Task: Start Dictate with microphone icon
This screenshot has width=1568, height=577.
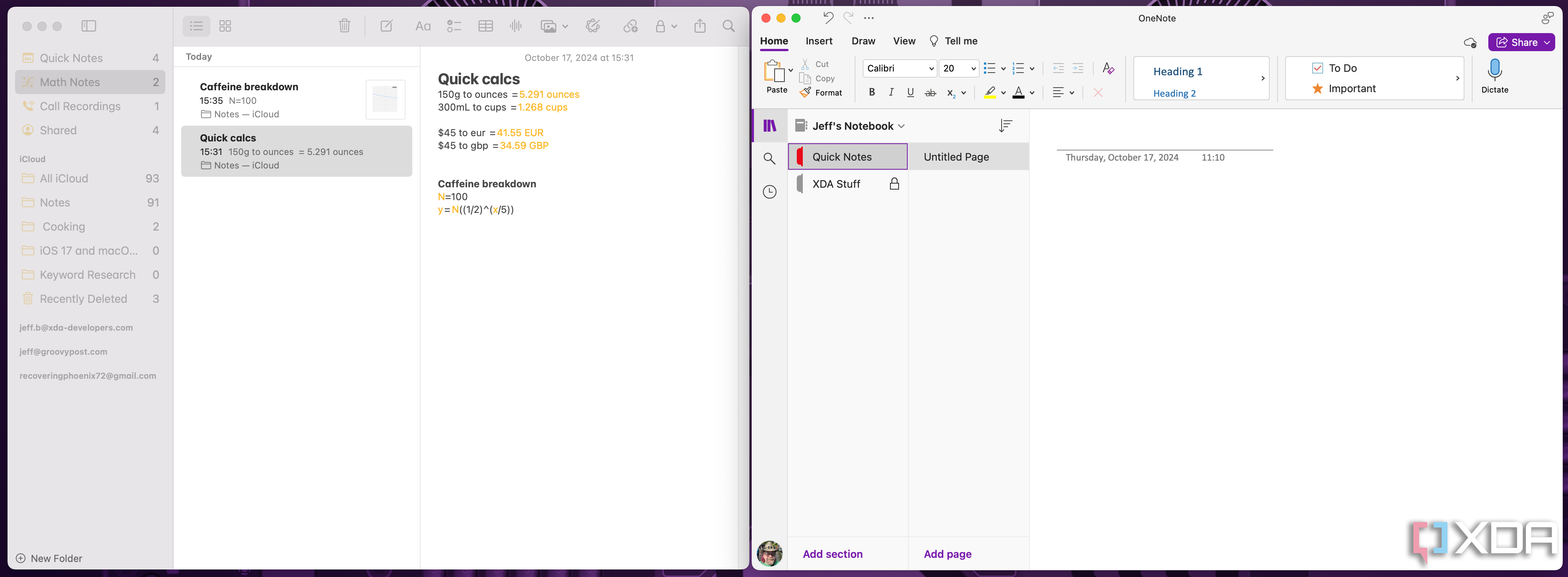Action: tap(1494, 76)
